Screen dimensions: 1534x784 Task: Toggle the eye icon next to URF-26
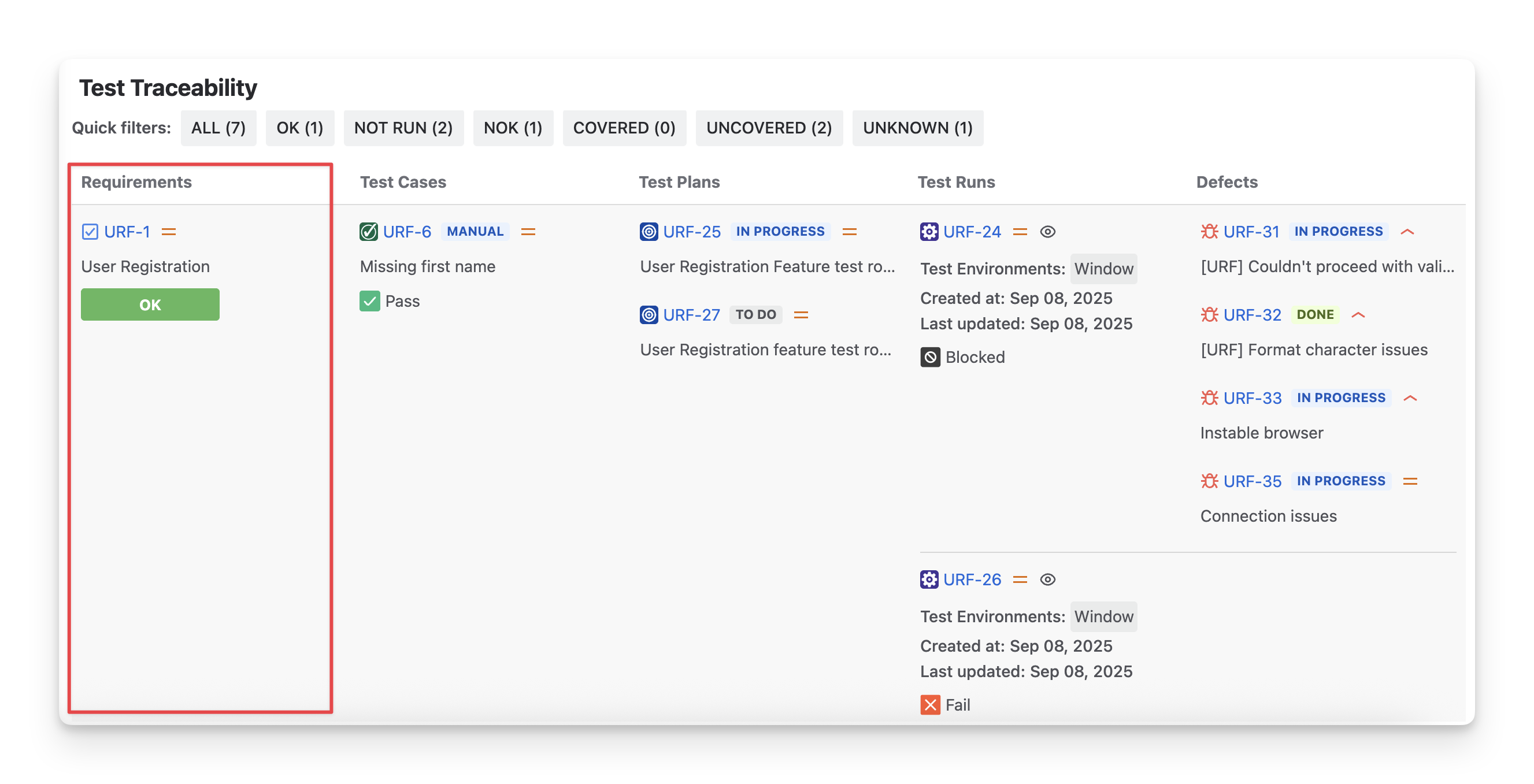pos(1047,579)
